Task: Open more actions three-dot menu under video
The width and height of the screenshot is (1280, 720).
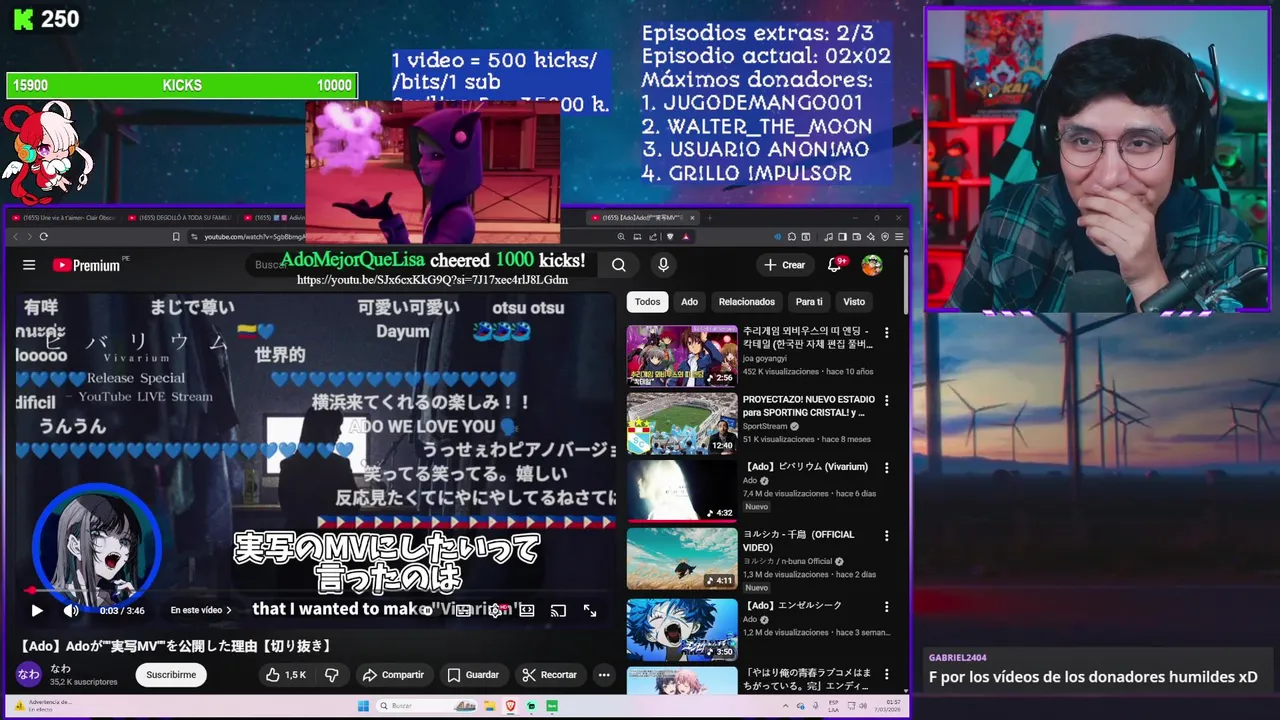Action: click(x=604, y=675)
